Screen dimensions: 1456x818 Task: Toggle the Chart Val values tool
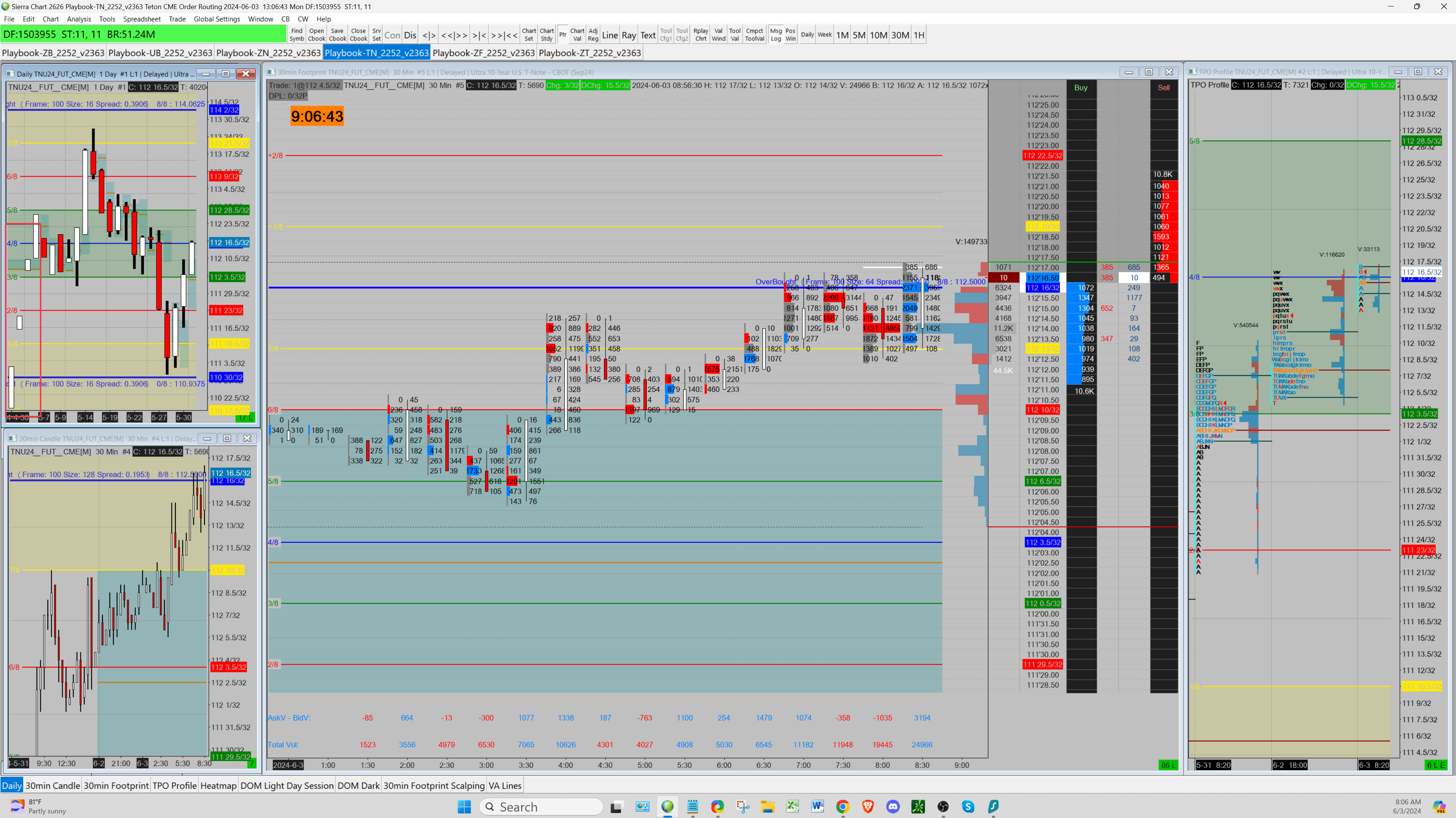coord(577,35)
